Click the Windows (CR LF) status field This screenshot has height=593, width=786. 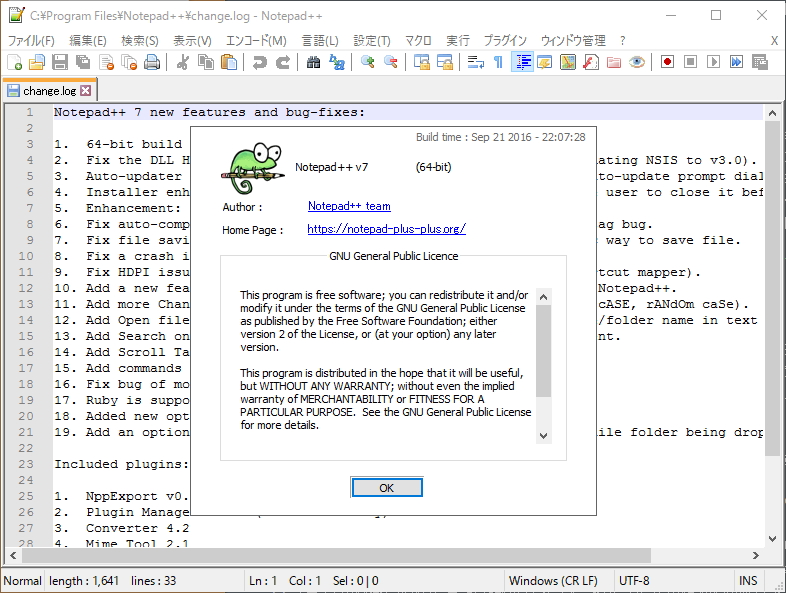558,581
